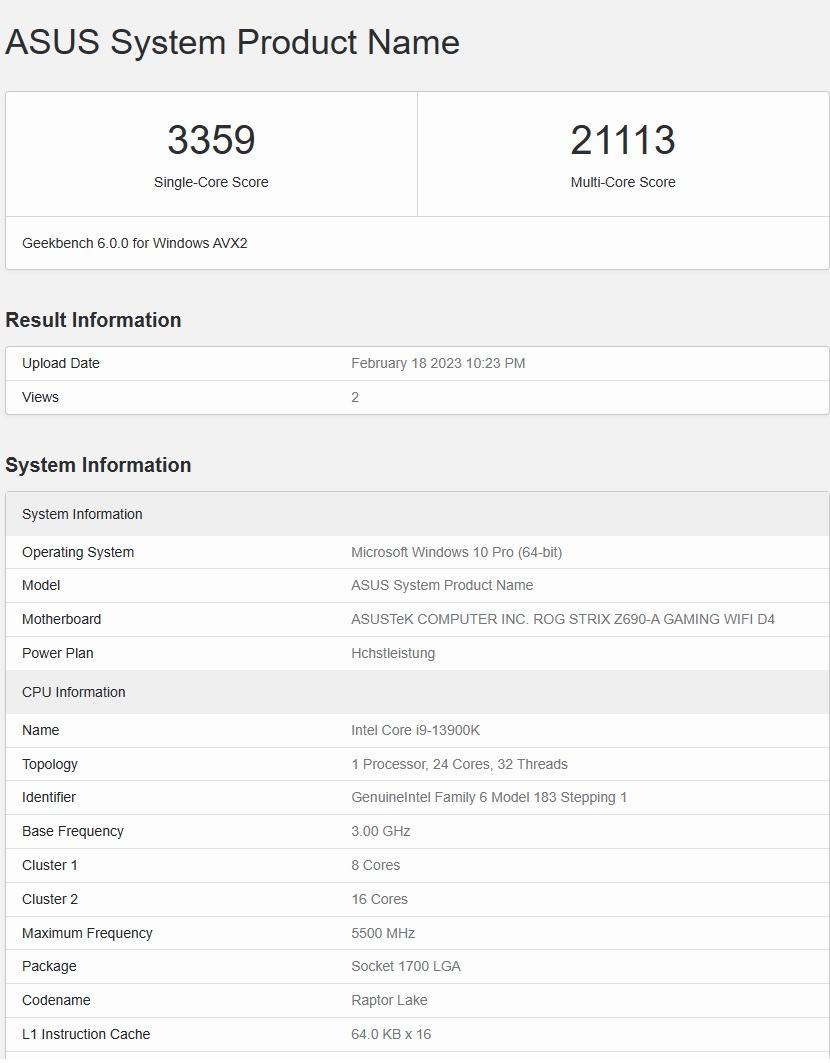Click Geekbench 6.0.0 for Windows AVX2 text

pos(135,243)
